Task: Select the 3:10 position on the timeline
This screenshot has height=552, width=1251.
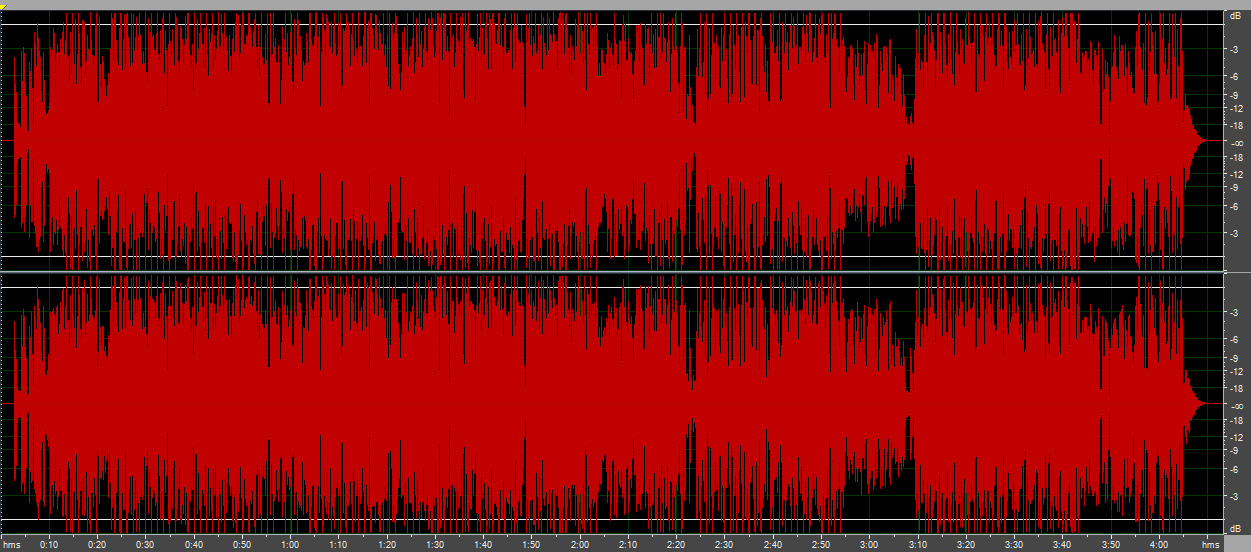Action: click(x=917, y=544)
